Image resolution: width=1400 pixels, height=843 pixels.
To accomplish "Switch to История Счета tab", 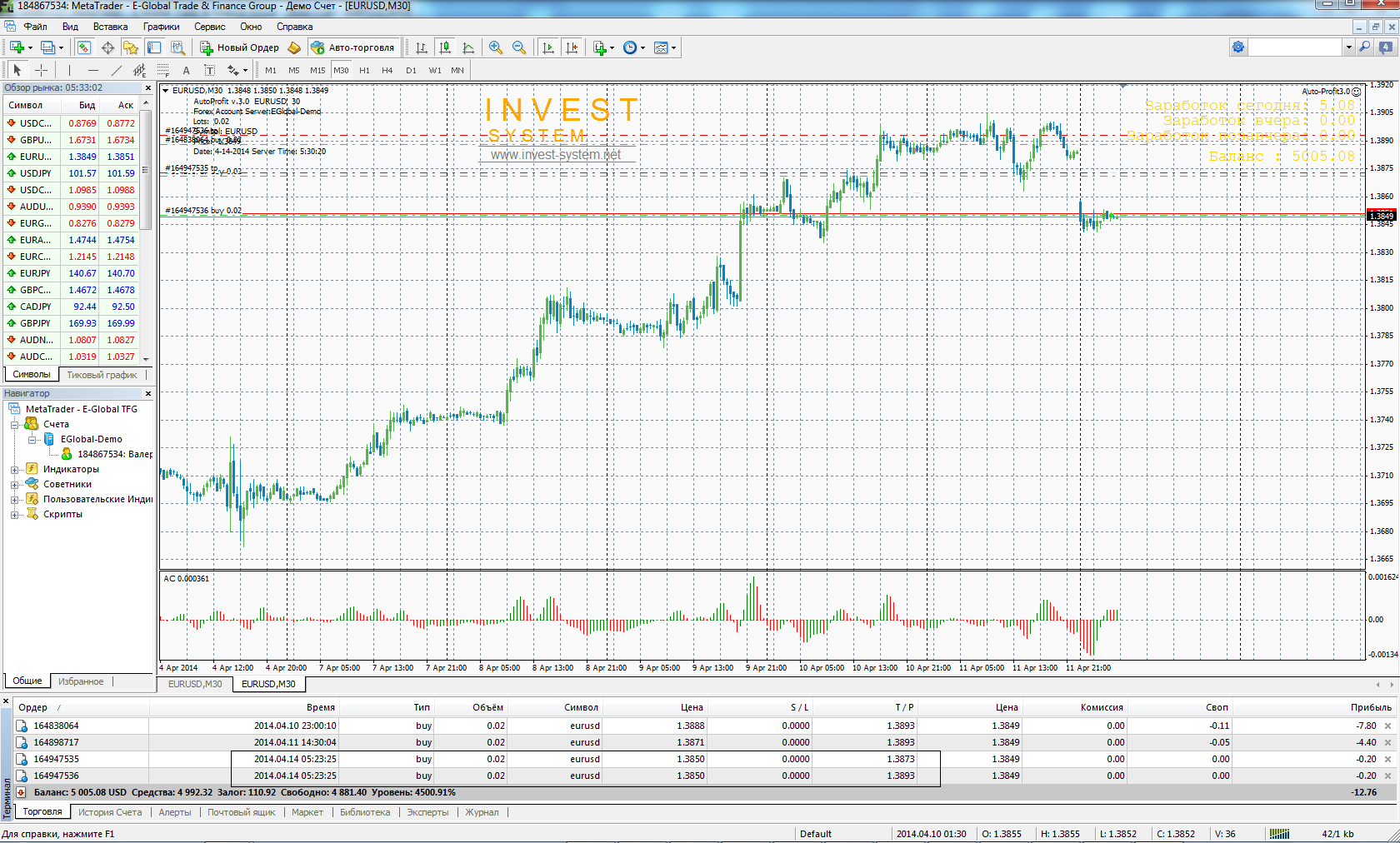I will pyautogui.click(x=110, y=812).
